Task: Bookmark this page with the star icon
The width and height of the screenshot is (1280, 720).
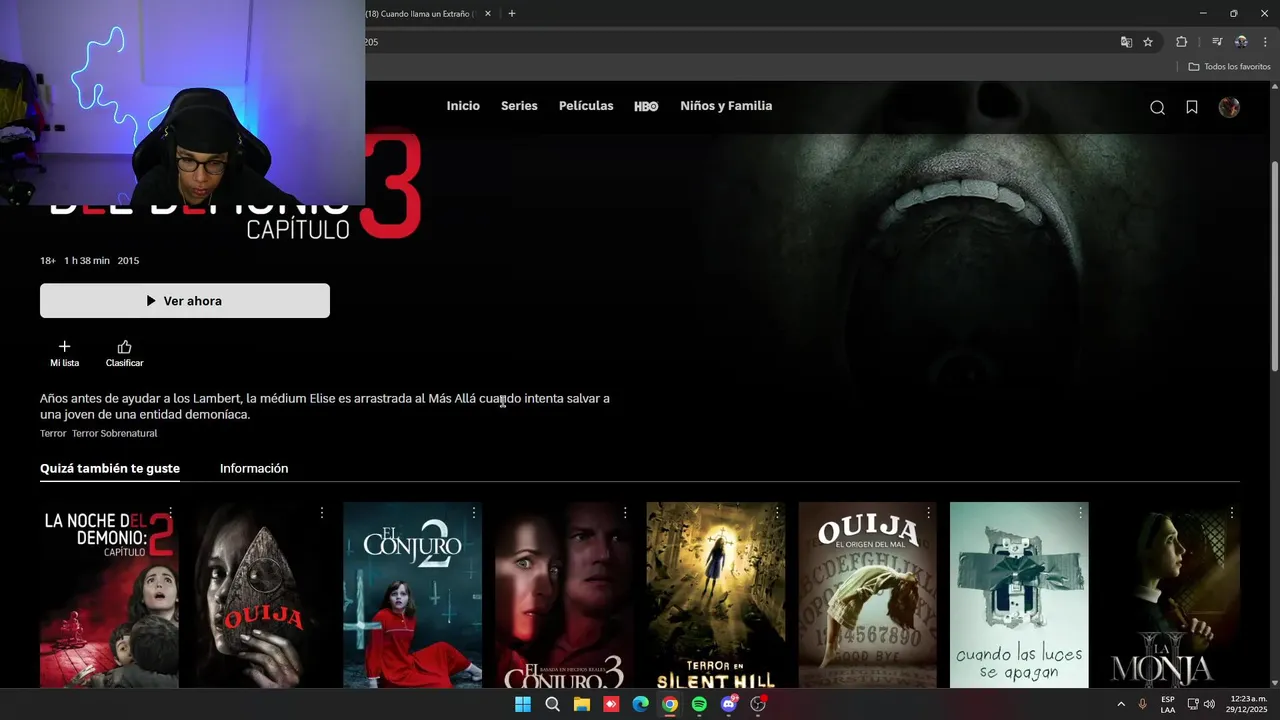Action: coord(1148,42)
